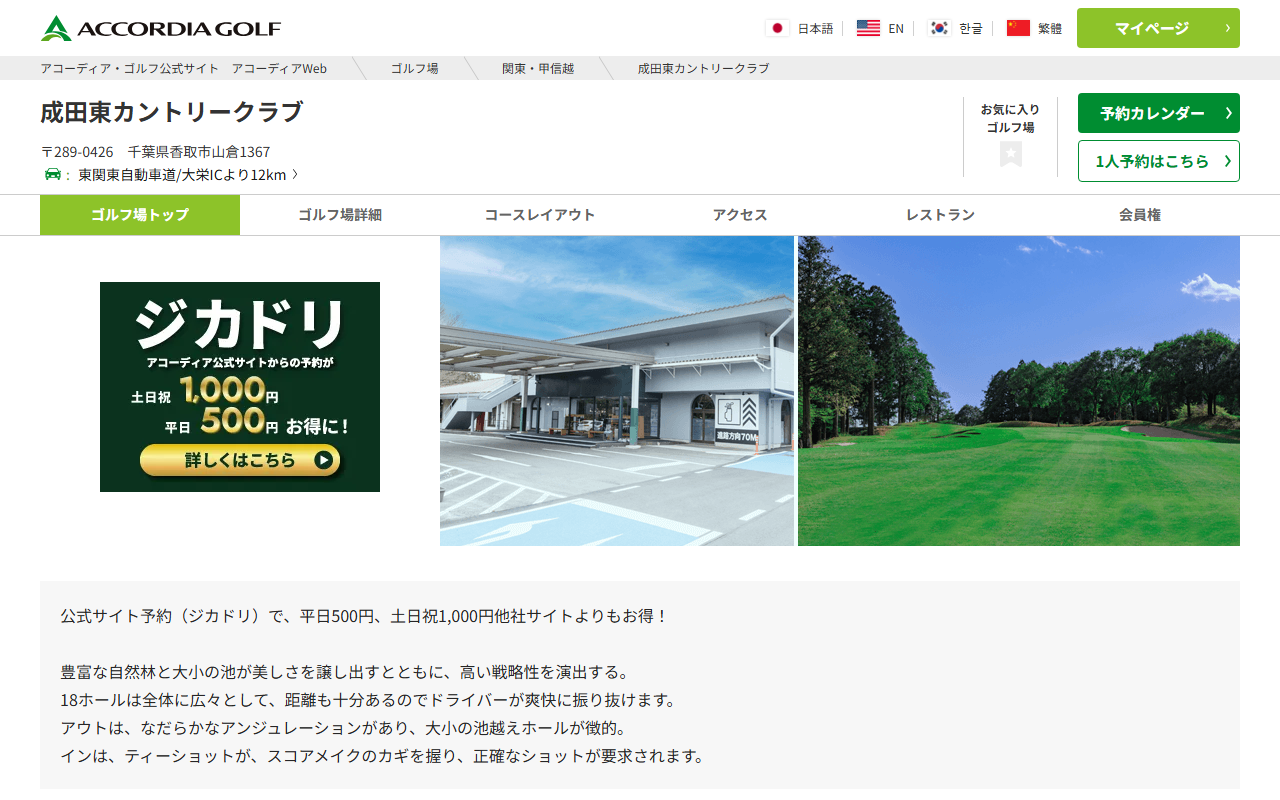This screenshot has height=800, width=1280.
Task: Expand chevron beside 大栄ICより12km
Action: pyautogui.click(x=295, y=175)
